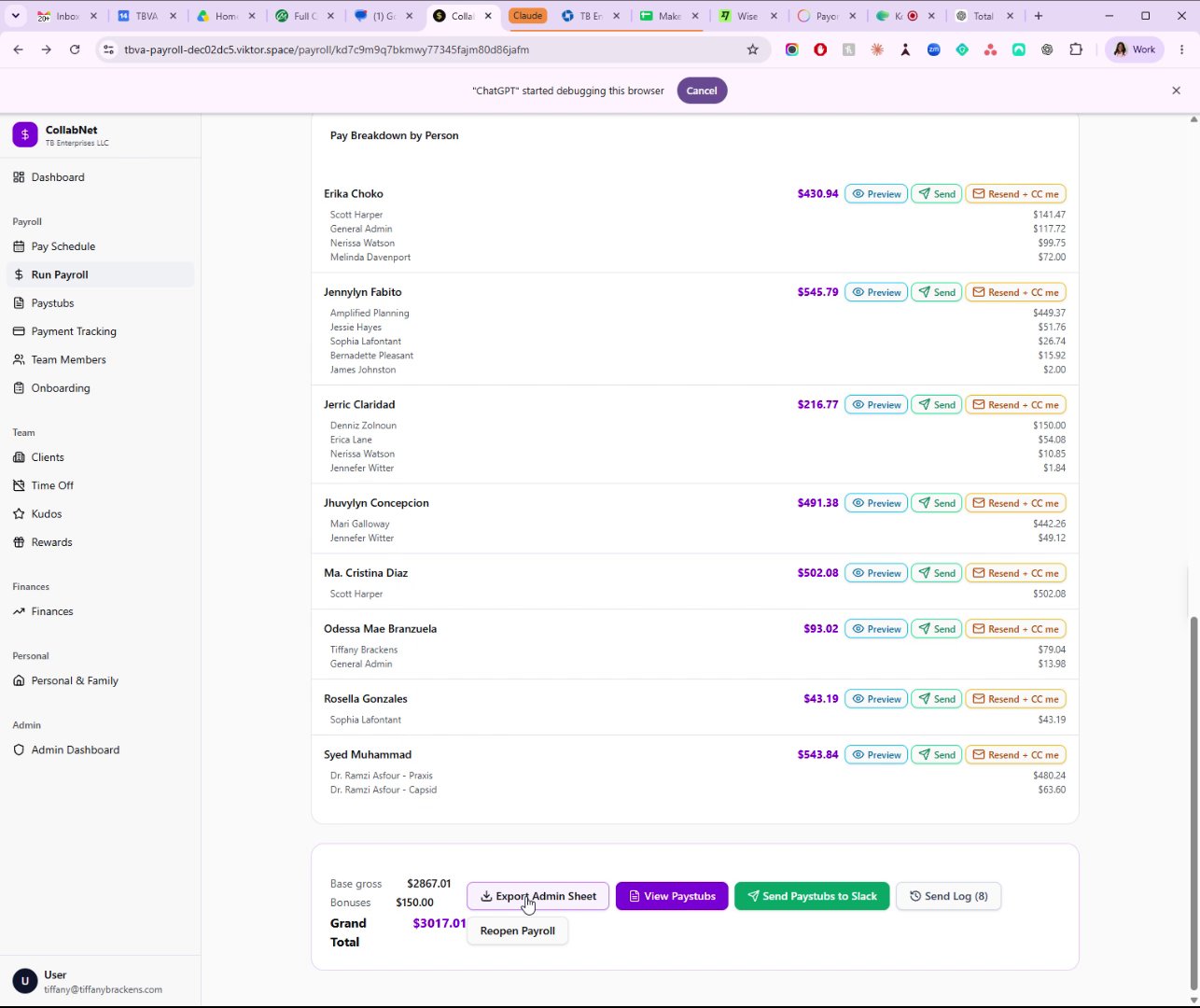The image size is (1200, 1008).
Task: Click the Dashboard grid icon in sidebar
Action: point(19,177)
